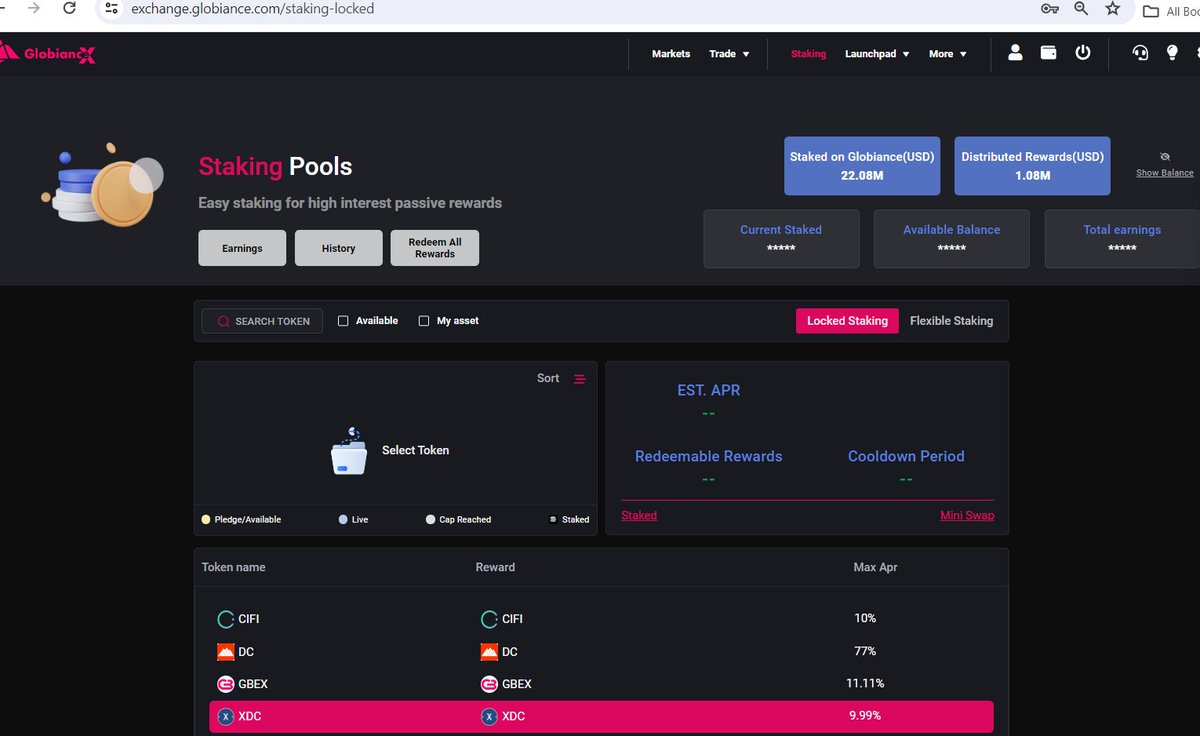Click the DC icon in Reward column
This screenshot has width=1200, height=736.
[x=489, y=652]
